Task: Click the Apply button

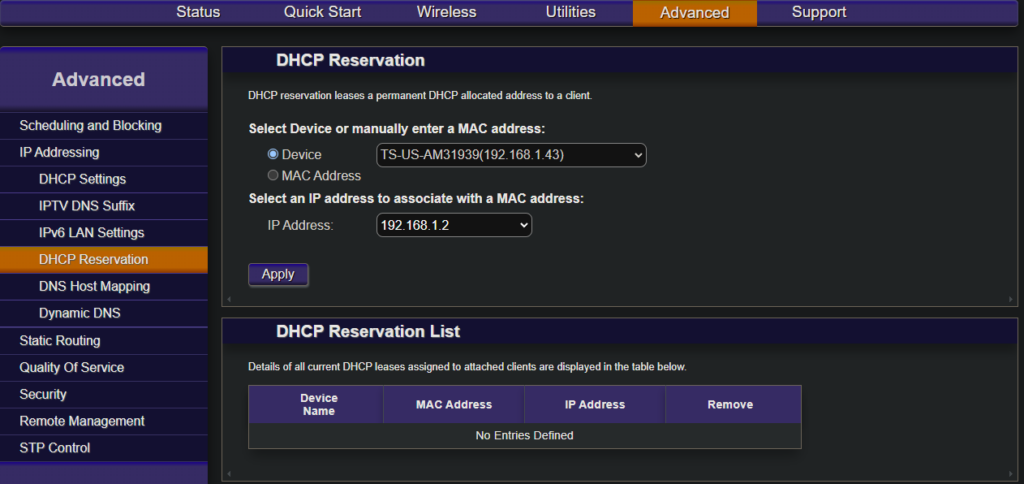Action: [278, 274]
